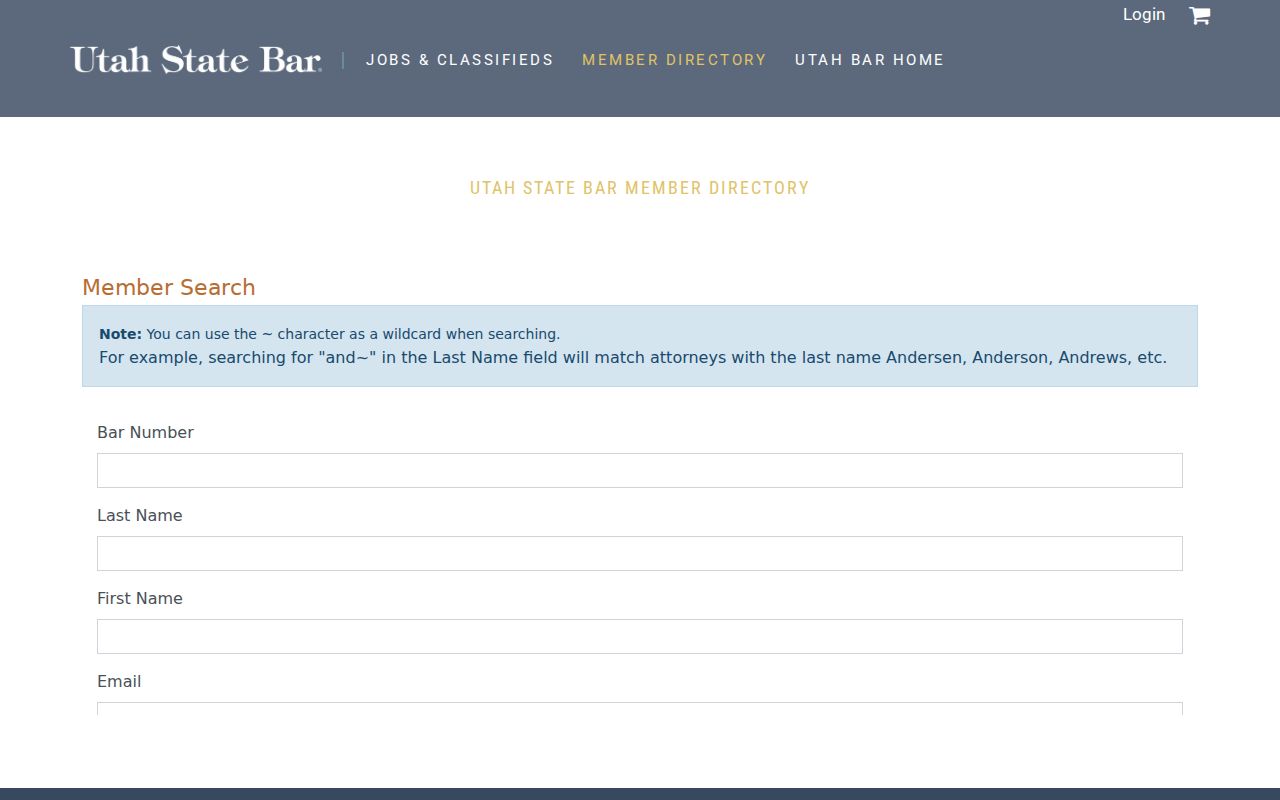The image size is (1280, 800).
Task: Open Jobs & Classifieds menu item
Action: point(460,60)
